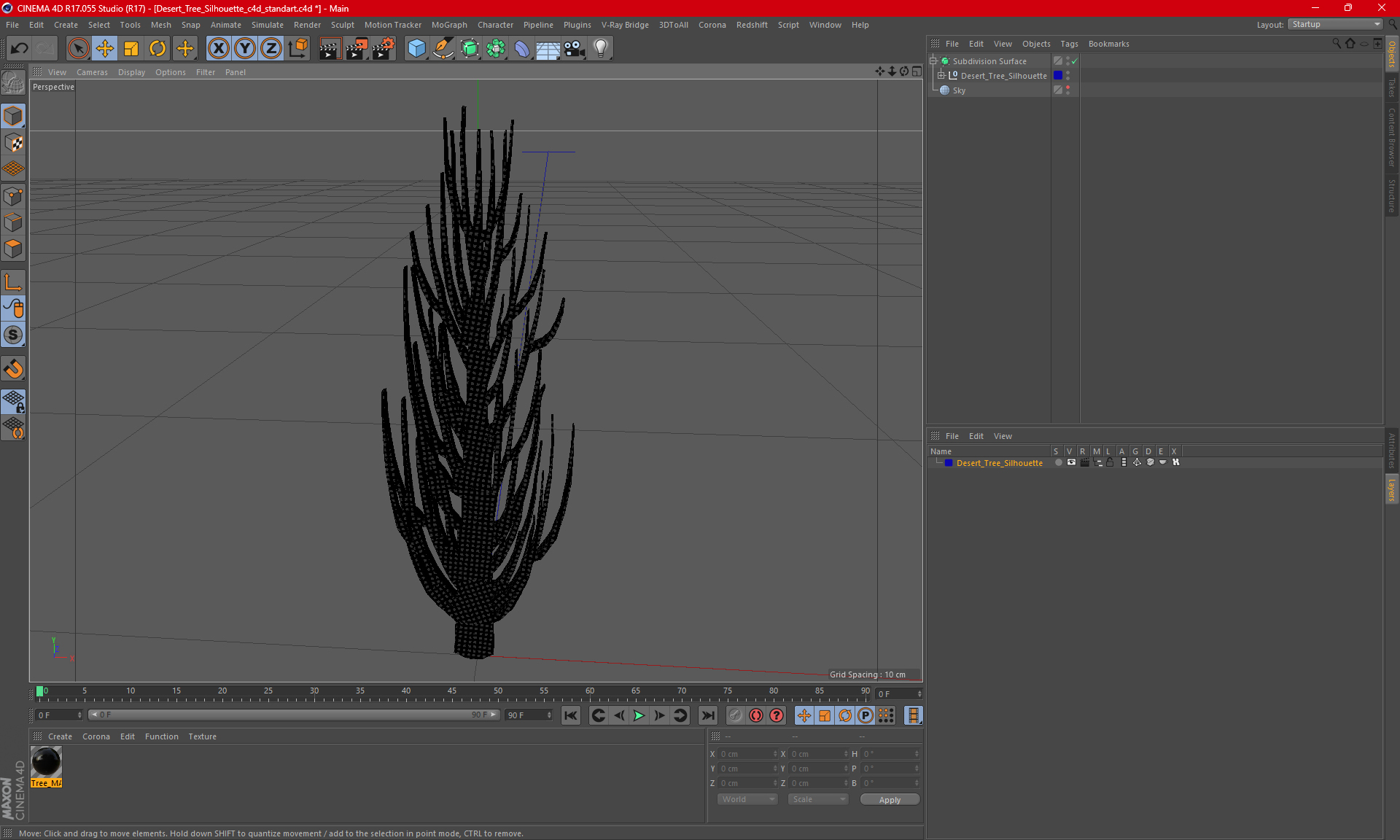Screen dimensions: 1400x840
Task: Click Apply button in coordinates panel
Action: pos(888,799)
